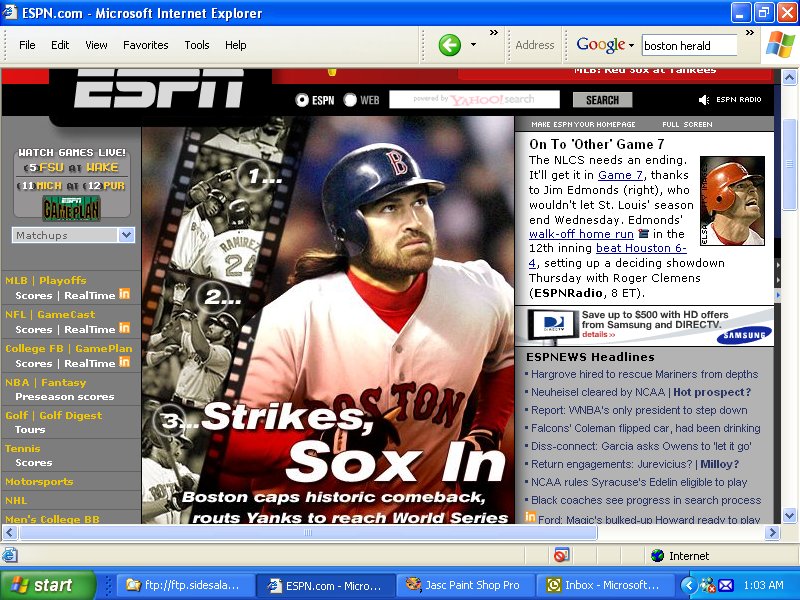This screenshot has height=600, width=800.
Task: Click the Google toolbar search field
Action: pyautogui.click(x=688, y=45)
